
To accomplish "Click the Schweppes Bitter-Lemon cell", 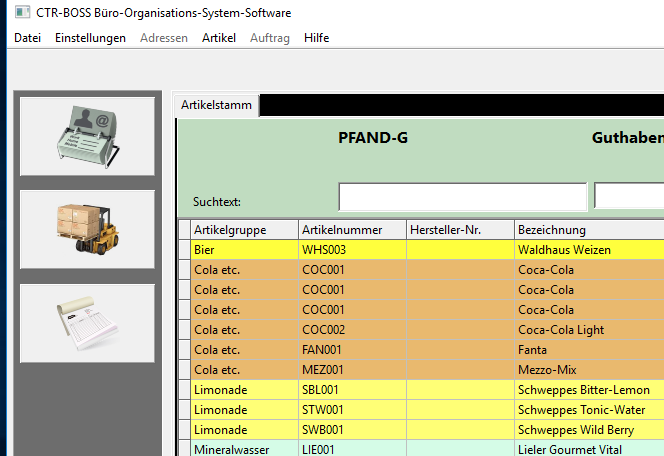I will coord(589,390).
